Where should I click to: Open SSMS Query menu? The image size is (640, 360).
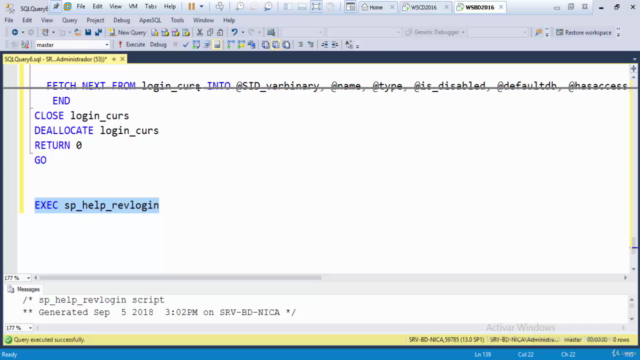click(69, 20)
